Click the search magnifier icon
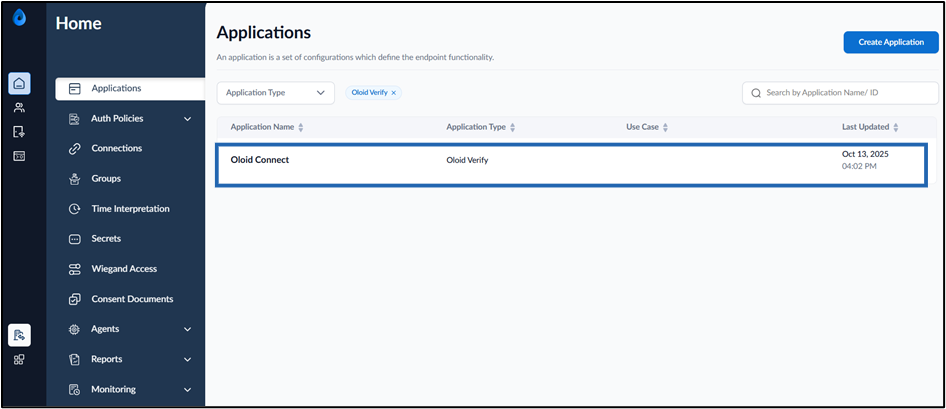This screenshot has height=409, width=946. (x=756, y=94)
